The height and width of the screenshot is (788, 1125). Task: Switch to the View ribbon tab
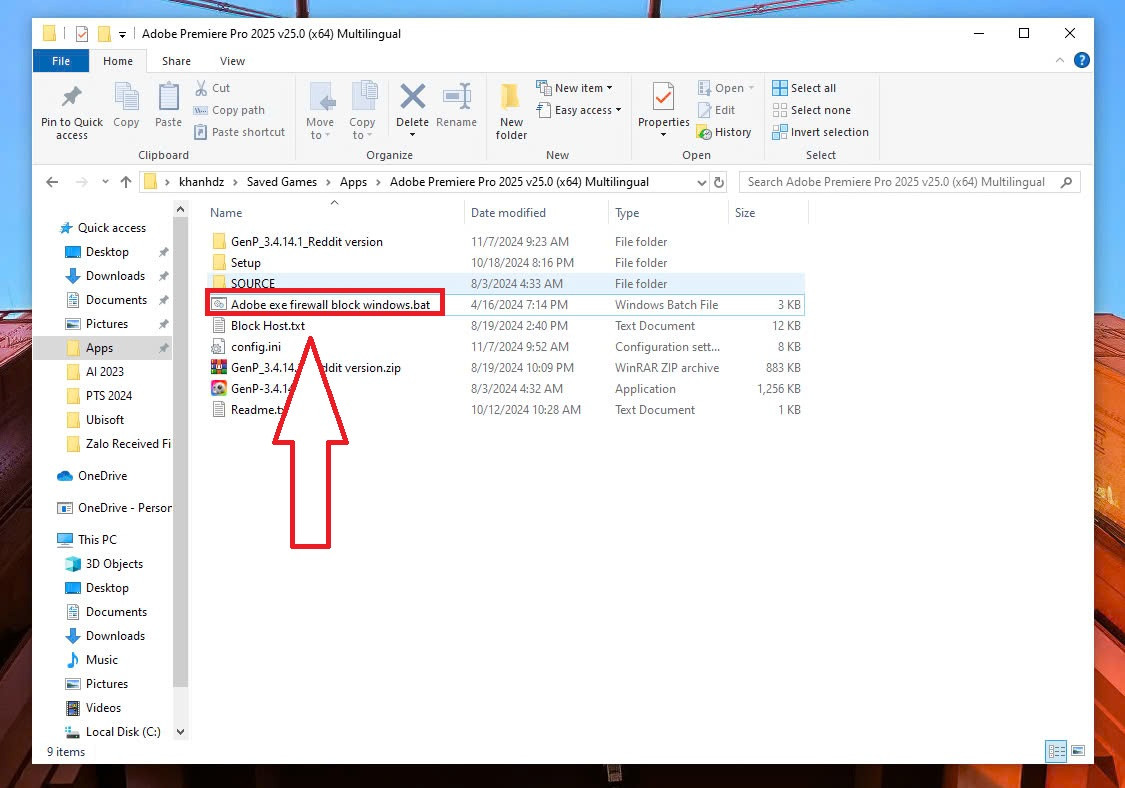[x=232, y=61]
